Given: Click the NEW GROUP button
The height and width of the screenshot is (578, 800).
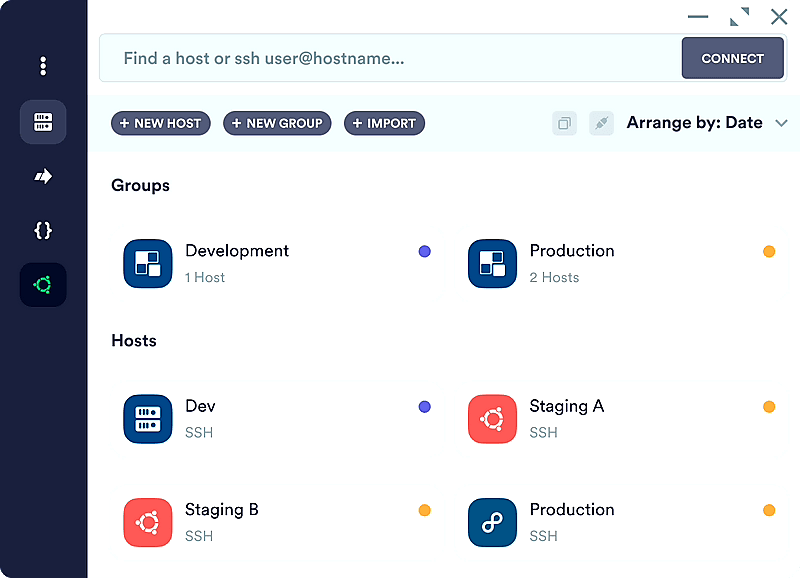Looking at the screenshot, I should [x=277, y=123].
